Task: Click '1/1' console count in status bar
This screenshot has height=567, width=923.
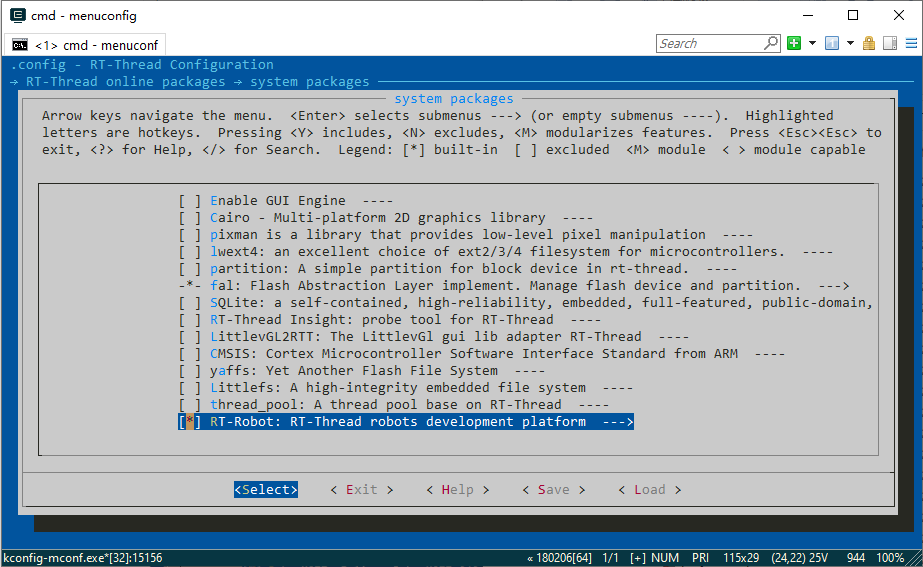Action: coord(610,558)
